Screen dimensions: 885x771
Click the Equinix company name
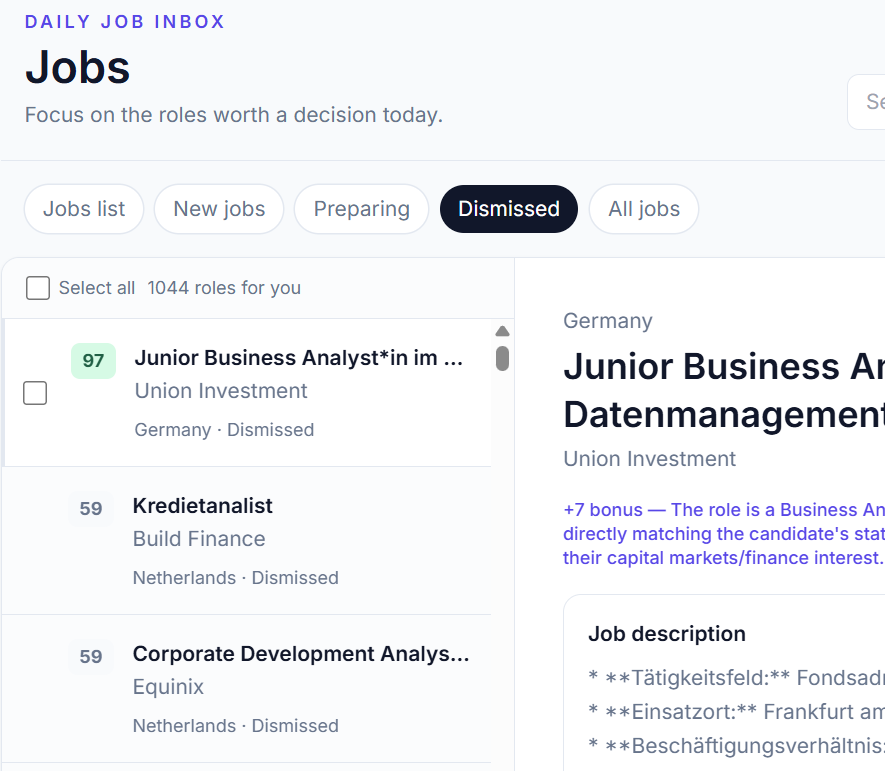coord(168,687)
